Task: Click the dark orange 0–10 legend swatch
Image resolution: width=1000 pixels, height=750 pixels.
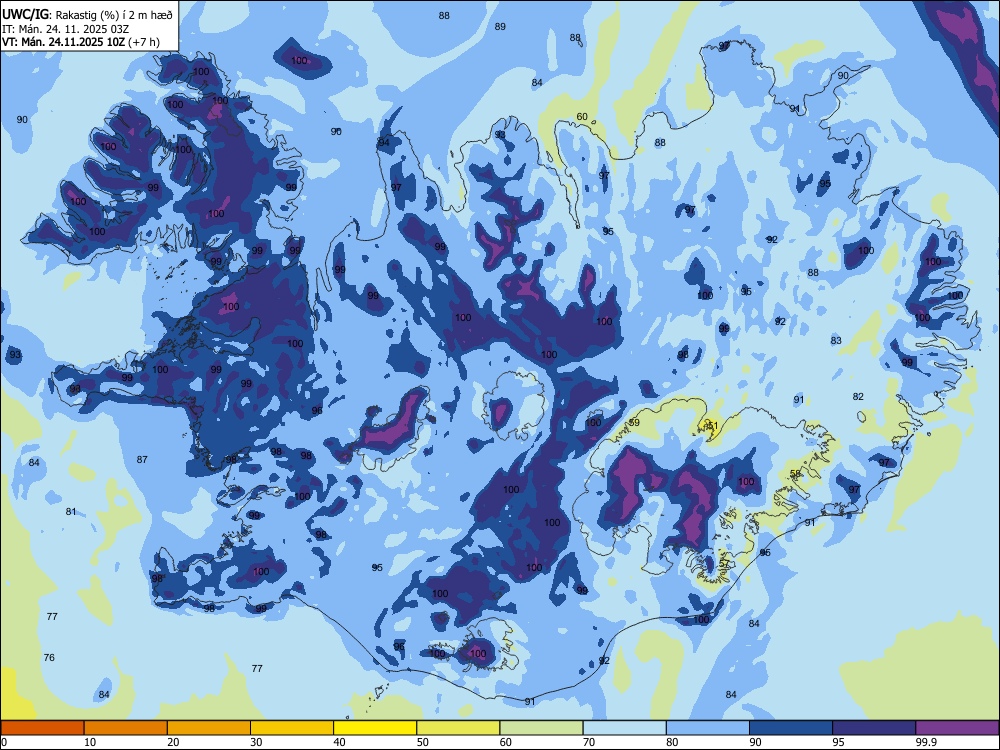Action: point(42,728)
